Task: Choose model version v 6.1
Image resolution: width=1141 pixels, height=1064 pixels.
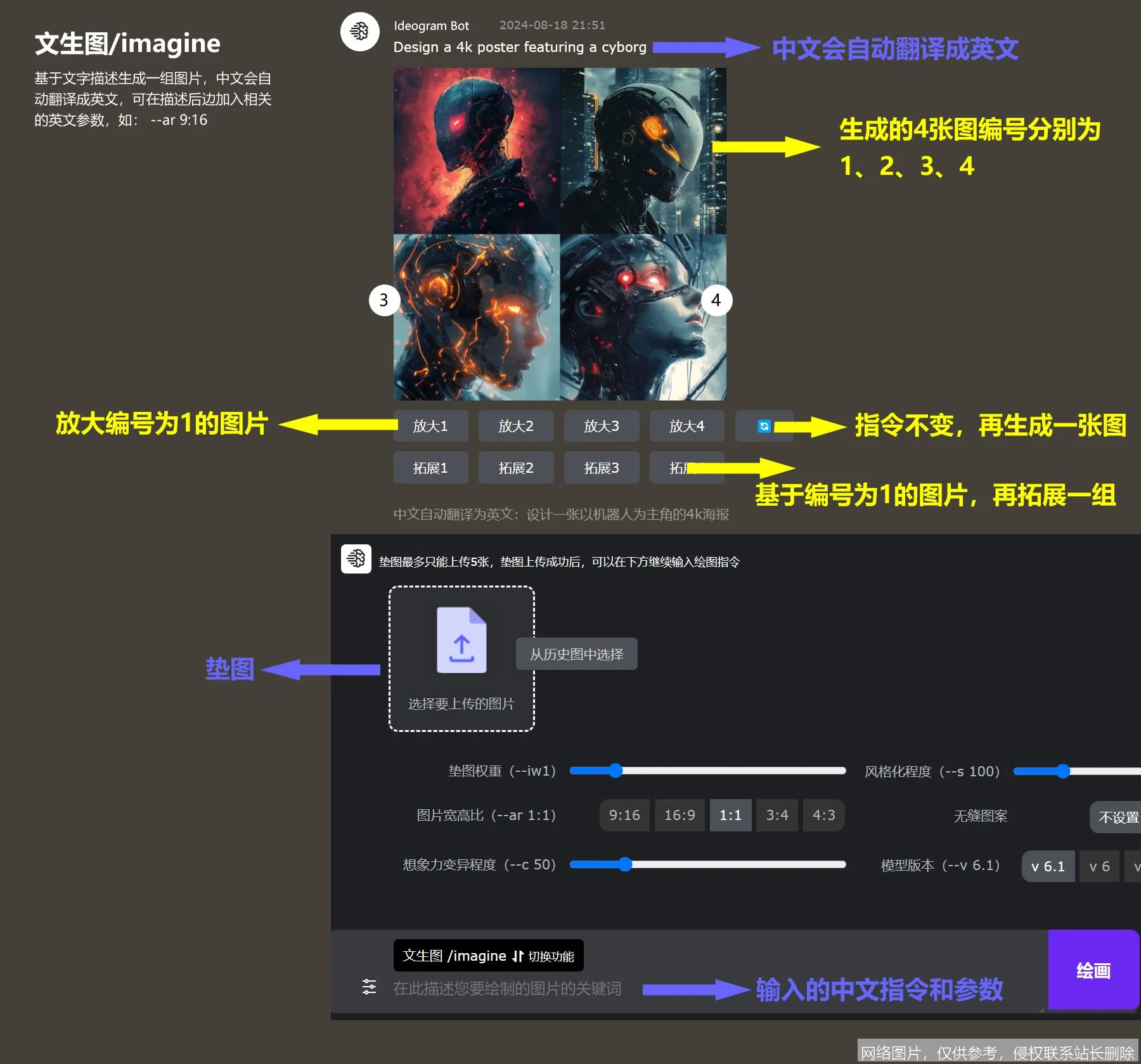Action: click(x=1048, y=866)
